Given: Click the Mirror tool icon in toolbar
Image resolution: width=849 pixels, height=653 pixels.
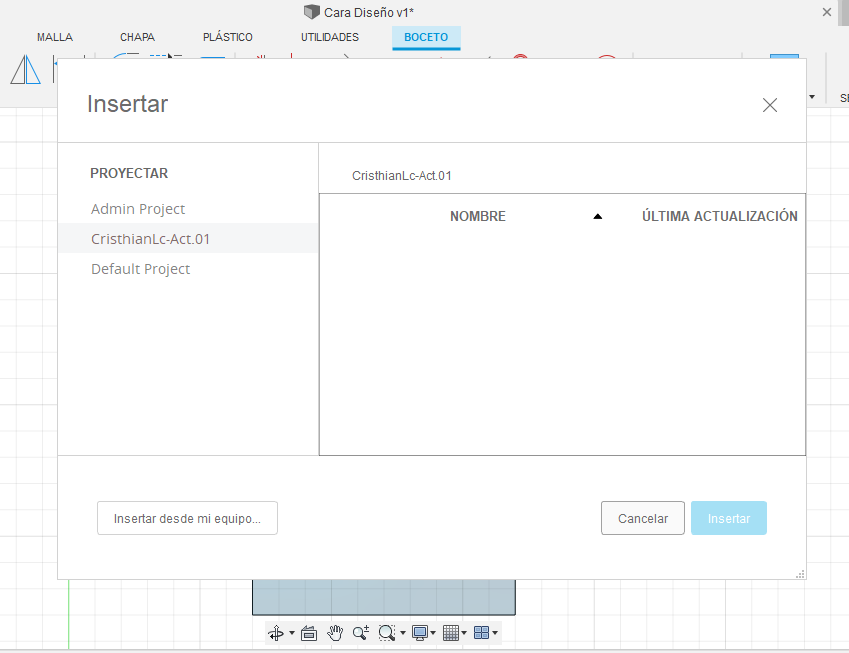Looking at the screenshot, I should pos(25,70).
